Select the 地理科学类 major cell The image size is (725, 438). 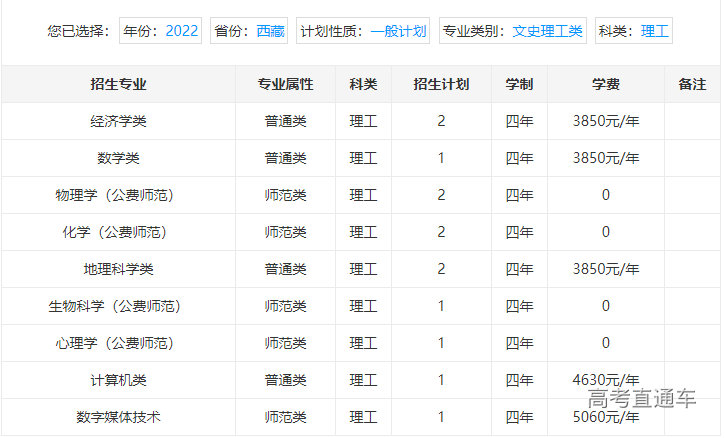tap(118, 269)
